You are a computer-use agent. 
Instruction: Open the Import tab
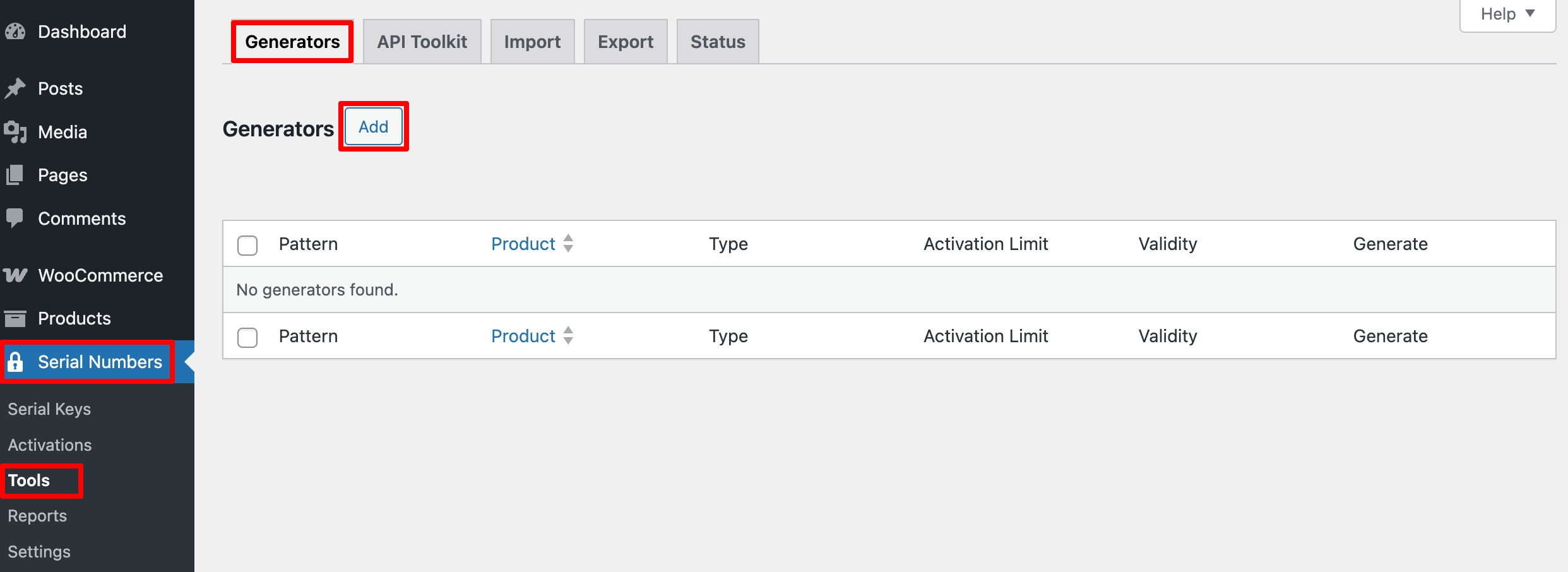(532, 42)
